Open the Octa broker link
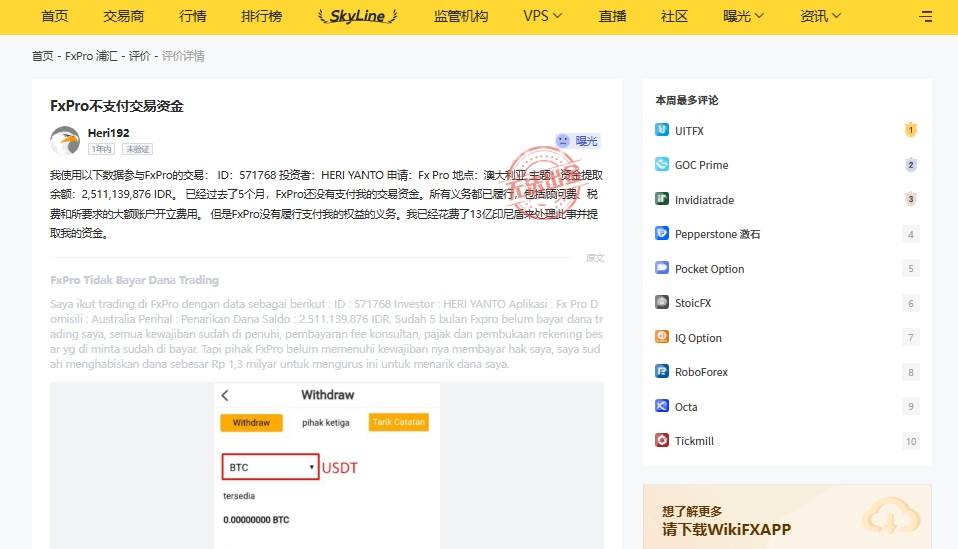958x549 pixels. click(686, 407)
